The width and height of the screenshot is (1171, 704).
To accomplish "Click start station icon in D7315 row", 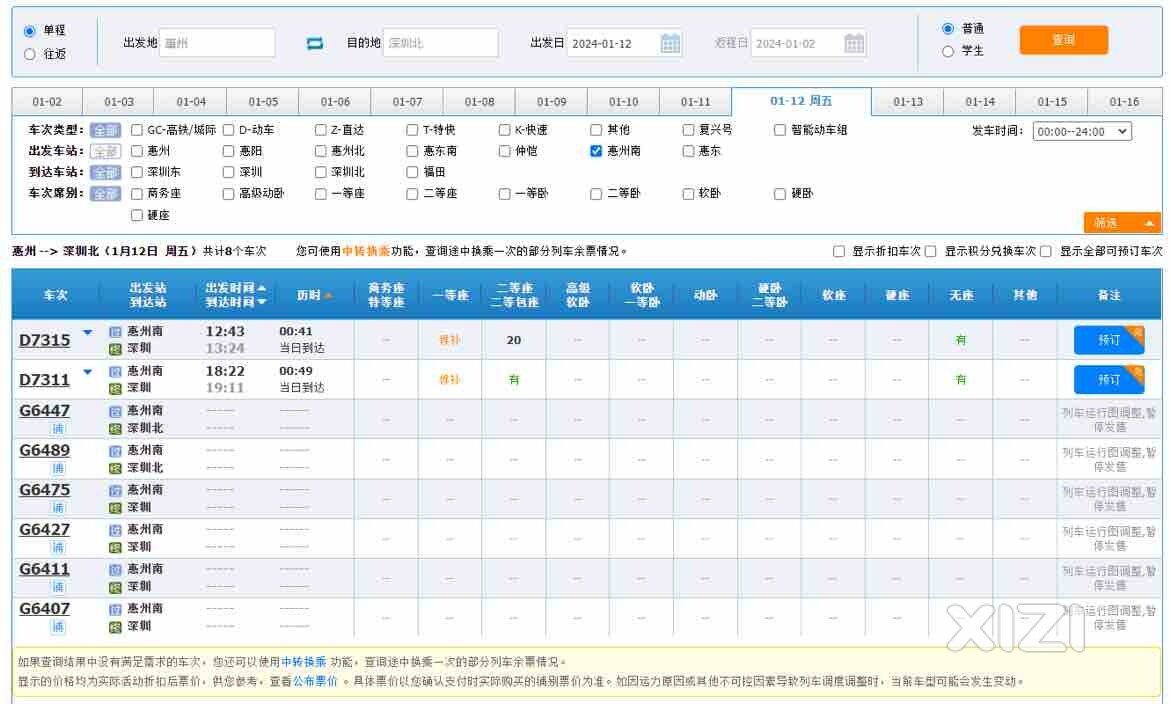I will [x=115, y=331].
